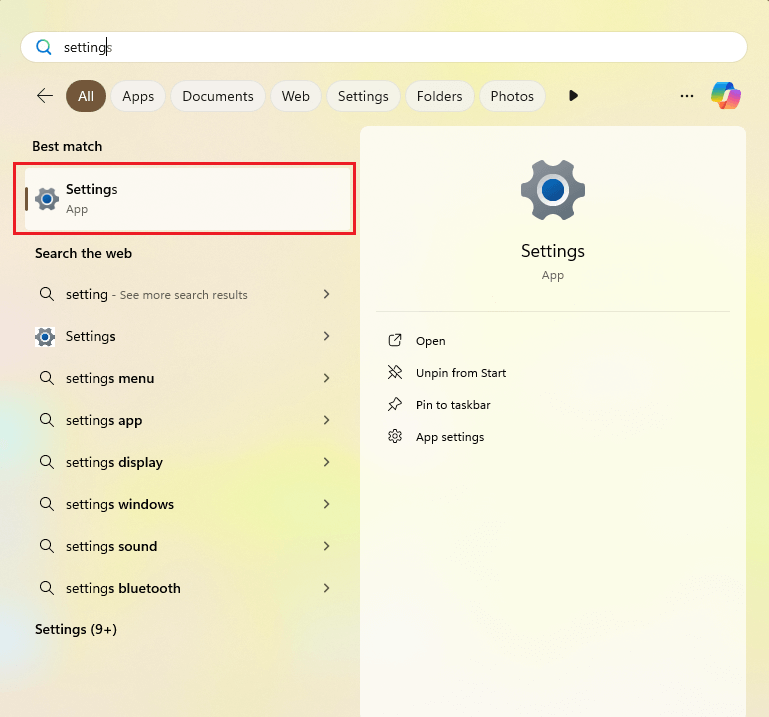Click the Open external-link icon
769x717 pixels.
pos(395,340)
